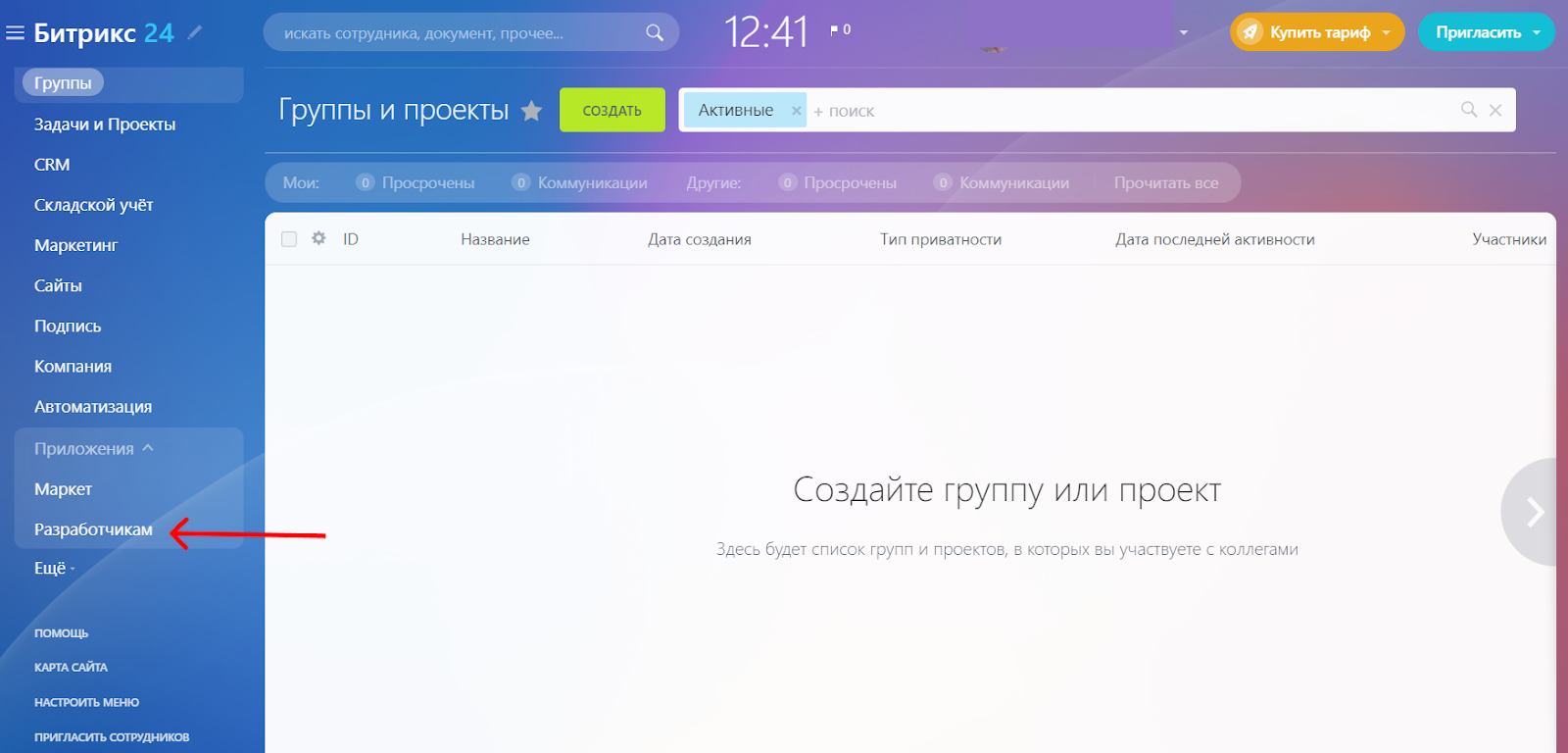
Task: Tick the select-all checkbox in the table header
Action: point(289,239)
